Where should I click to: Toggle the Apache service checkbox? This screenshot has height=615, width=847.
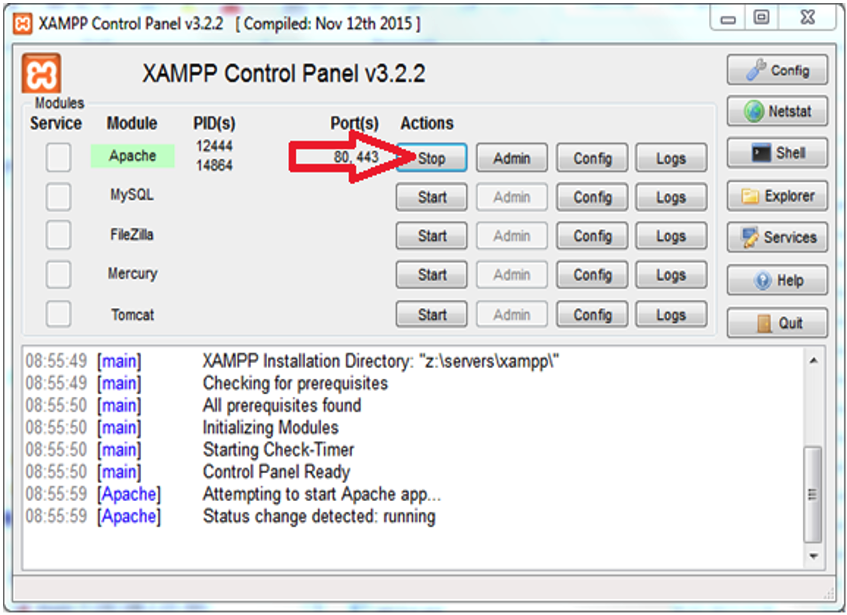click(x=58, y=157)
